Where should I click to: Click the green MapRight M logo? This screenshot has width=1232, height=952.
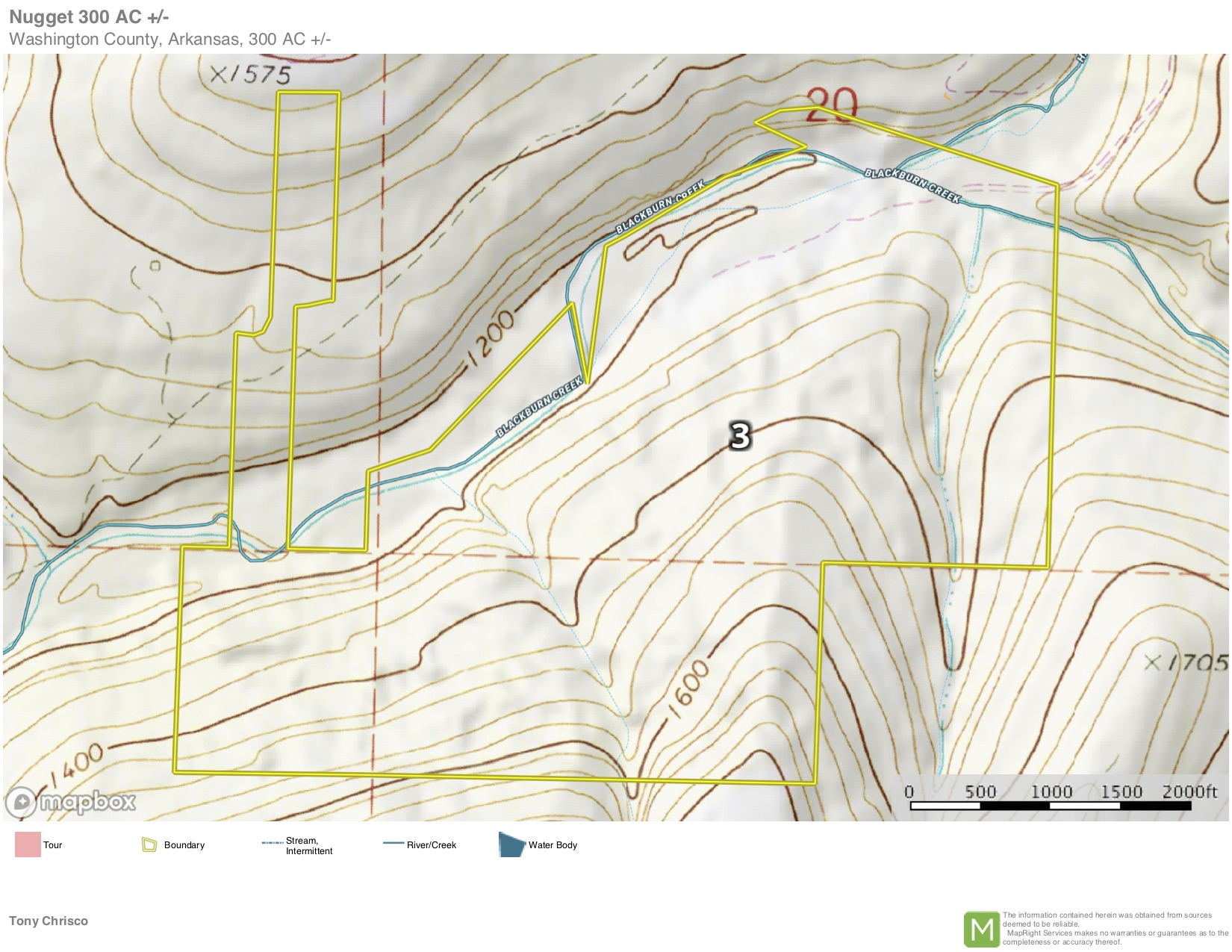[x=981, y=929]
